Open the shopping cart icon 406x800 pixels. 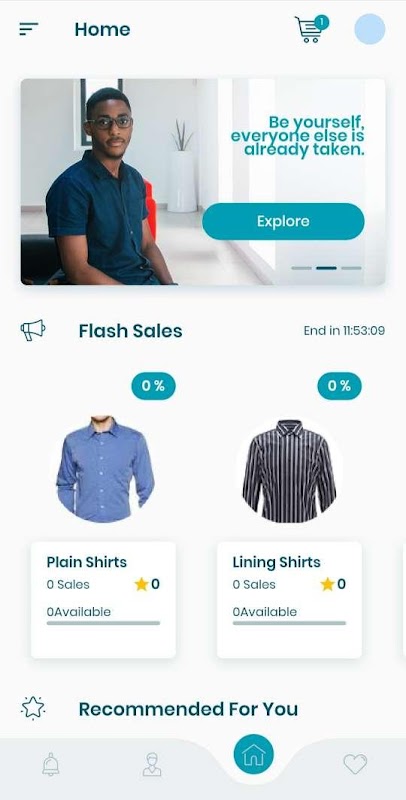(311, 29)
